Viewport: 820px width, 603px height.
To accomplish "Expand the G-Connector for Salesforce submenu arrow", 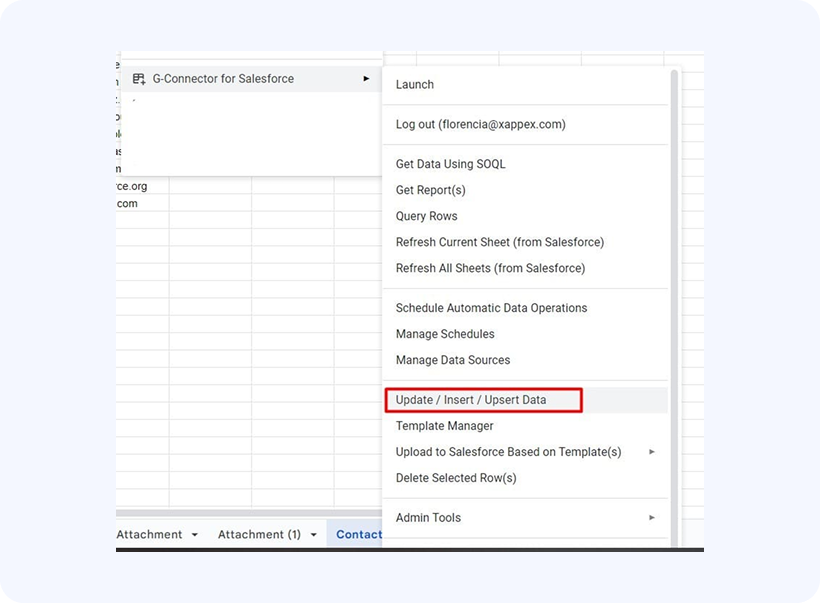I will [366, 79].
